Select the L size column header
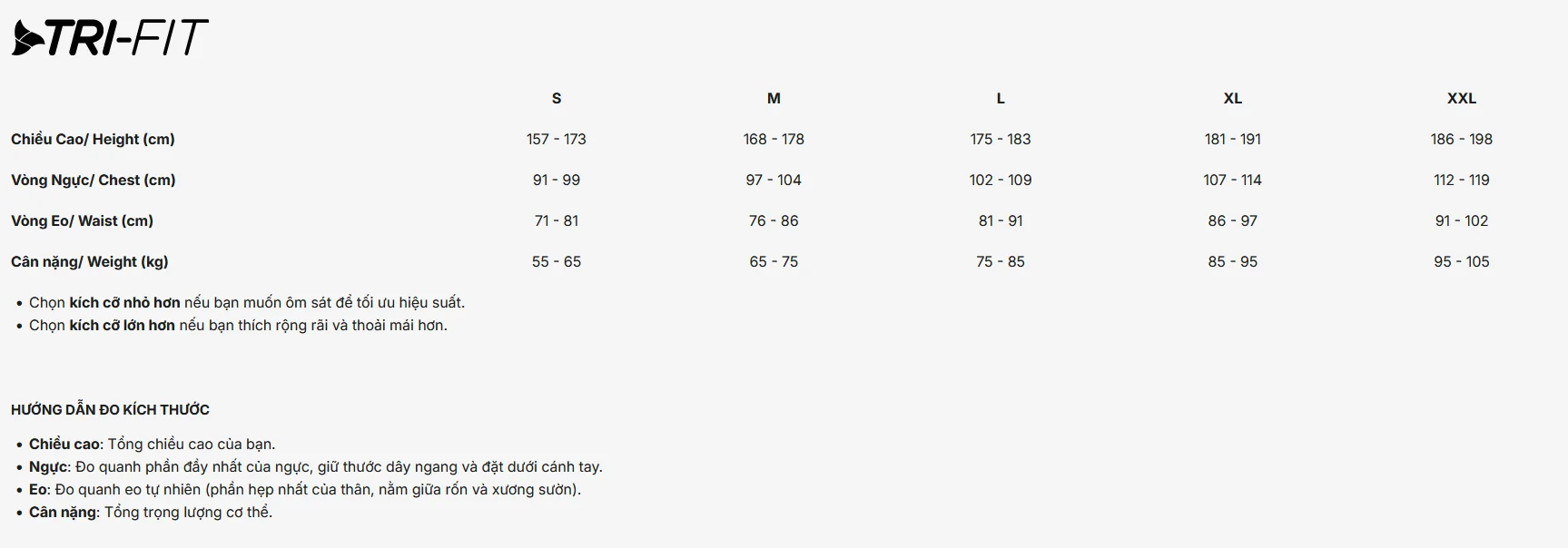 click(x=1001, y=98)
